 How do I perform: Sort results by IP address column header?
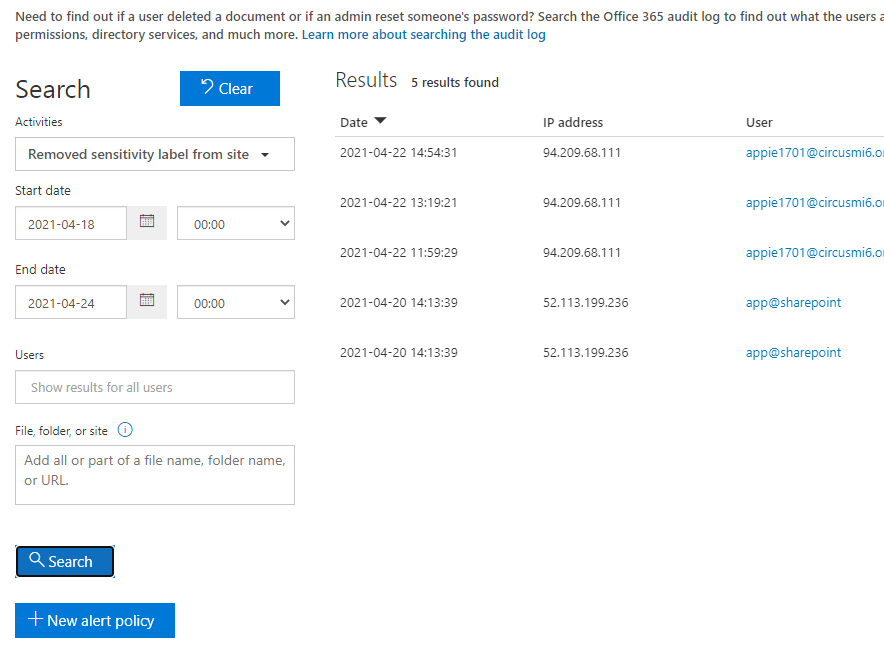(573, 123)
